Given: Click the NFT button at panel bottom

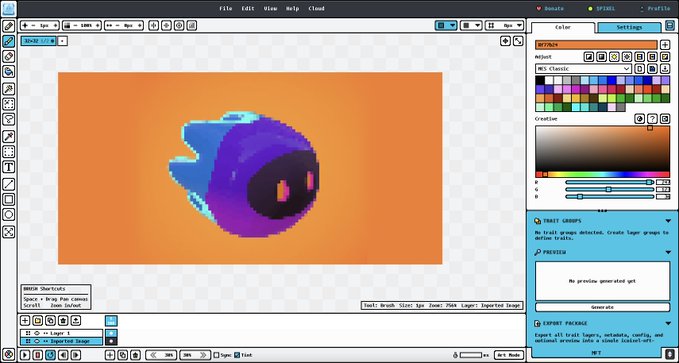Looking at the screenshot, I should click(596, 353).
